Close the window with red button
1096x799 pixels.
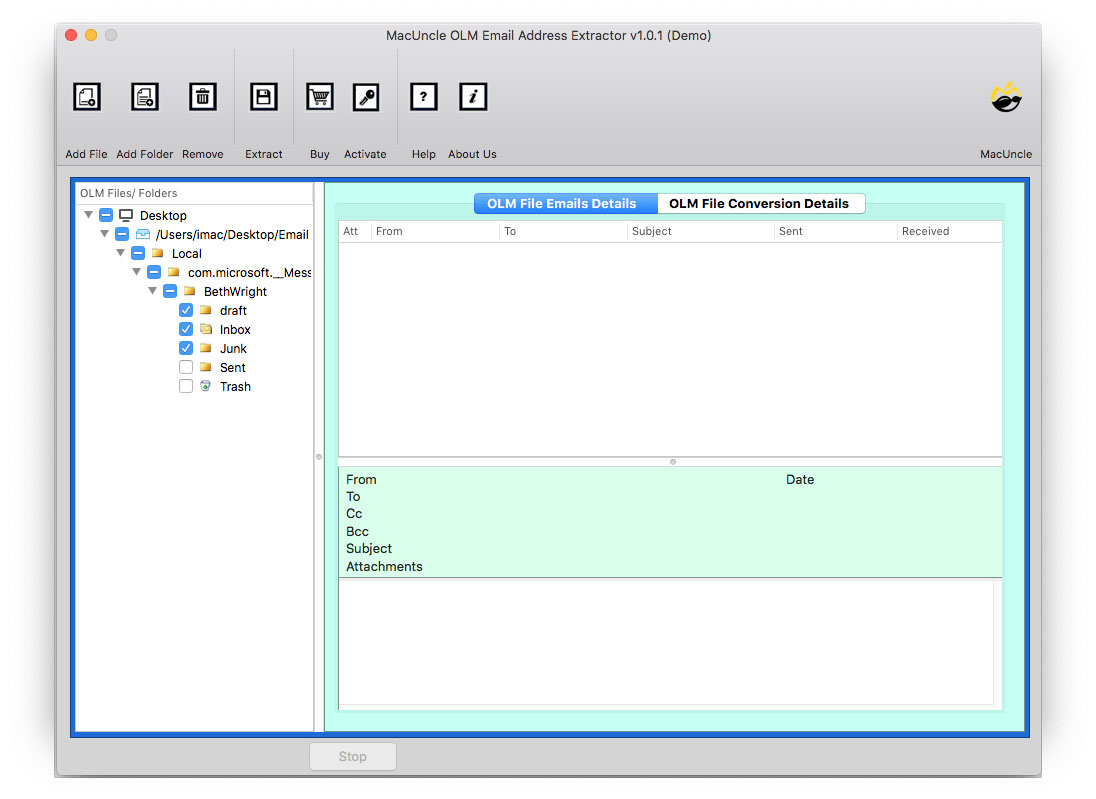(71, 35)
